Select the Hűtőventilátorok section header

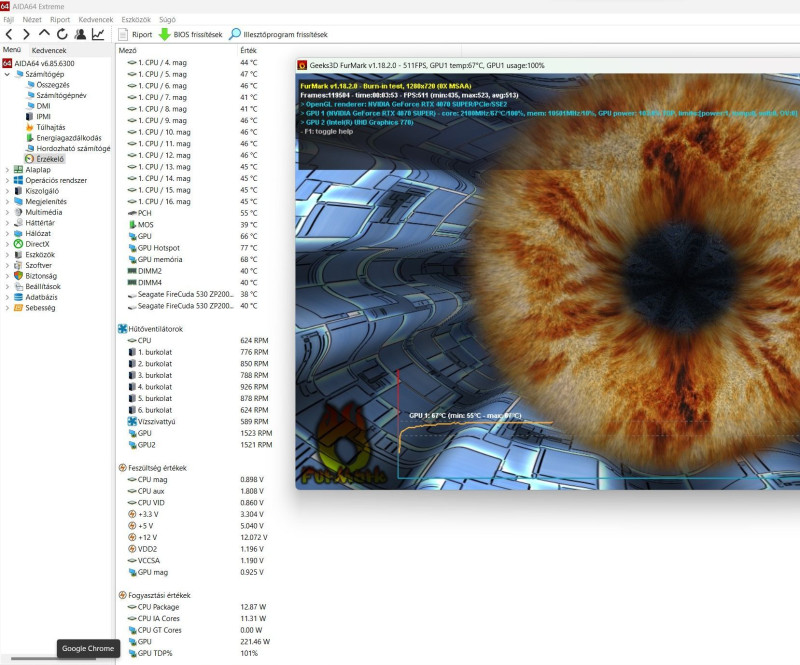[x=151, y=329]
